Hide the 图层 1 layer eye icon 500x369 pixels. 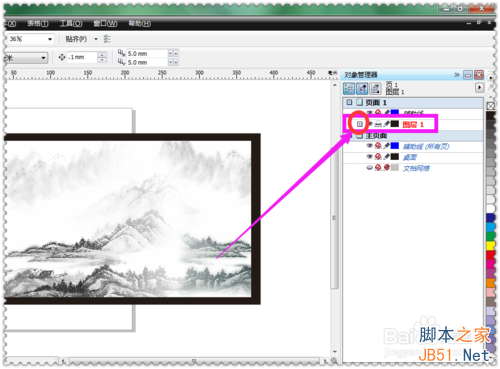coord(370,124)
